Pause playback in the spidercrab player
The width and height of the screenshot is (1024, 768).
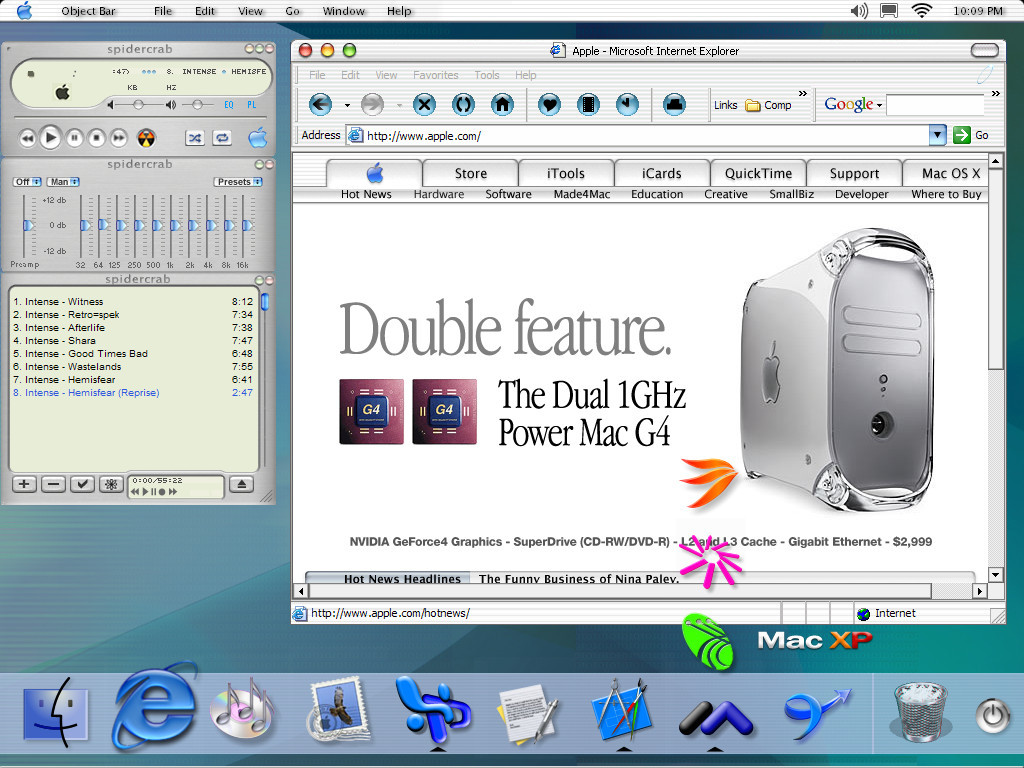[x=75, y=138]
